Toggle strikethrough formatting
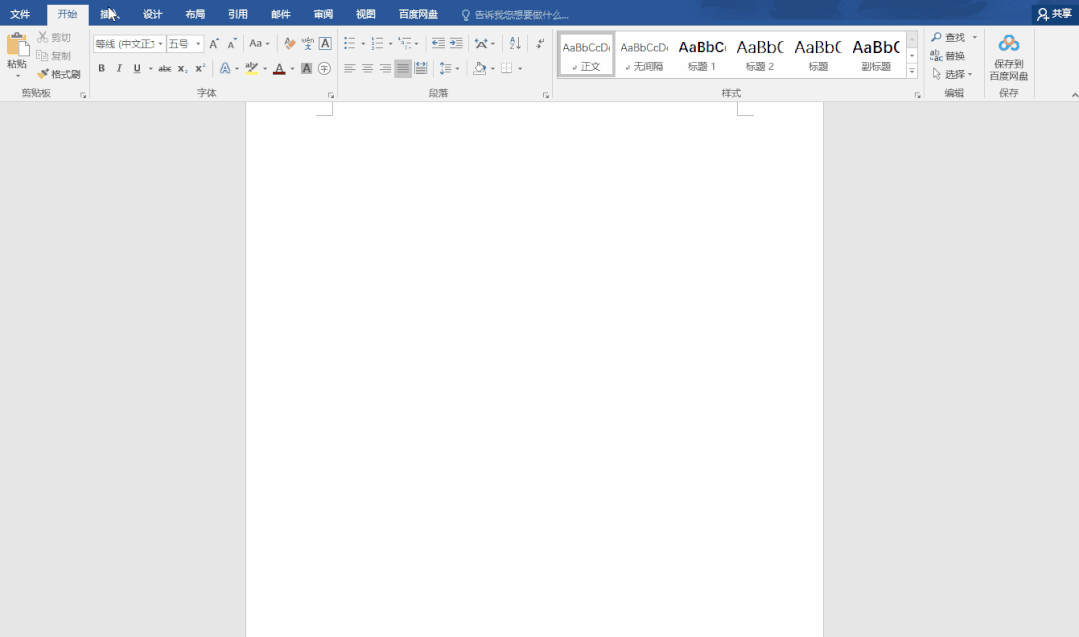1079x637 pixels. 165,69
